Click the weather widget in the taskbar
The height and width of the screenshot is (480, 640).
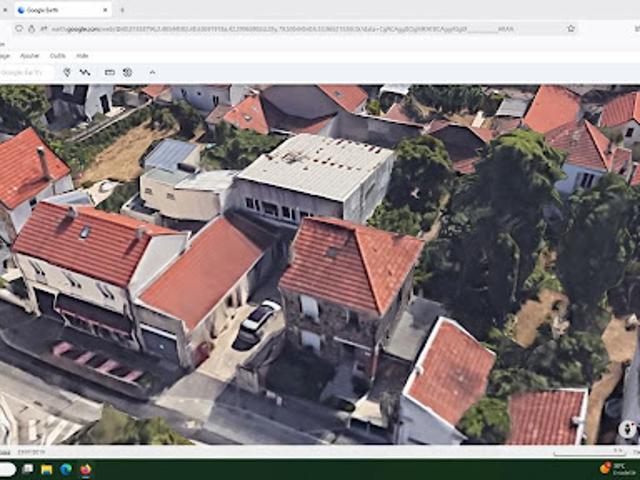pyautogui.click(x=616, y=468)
